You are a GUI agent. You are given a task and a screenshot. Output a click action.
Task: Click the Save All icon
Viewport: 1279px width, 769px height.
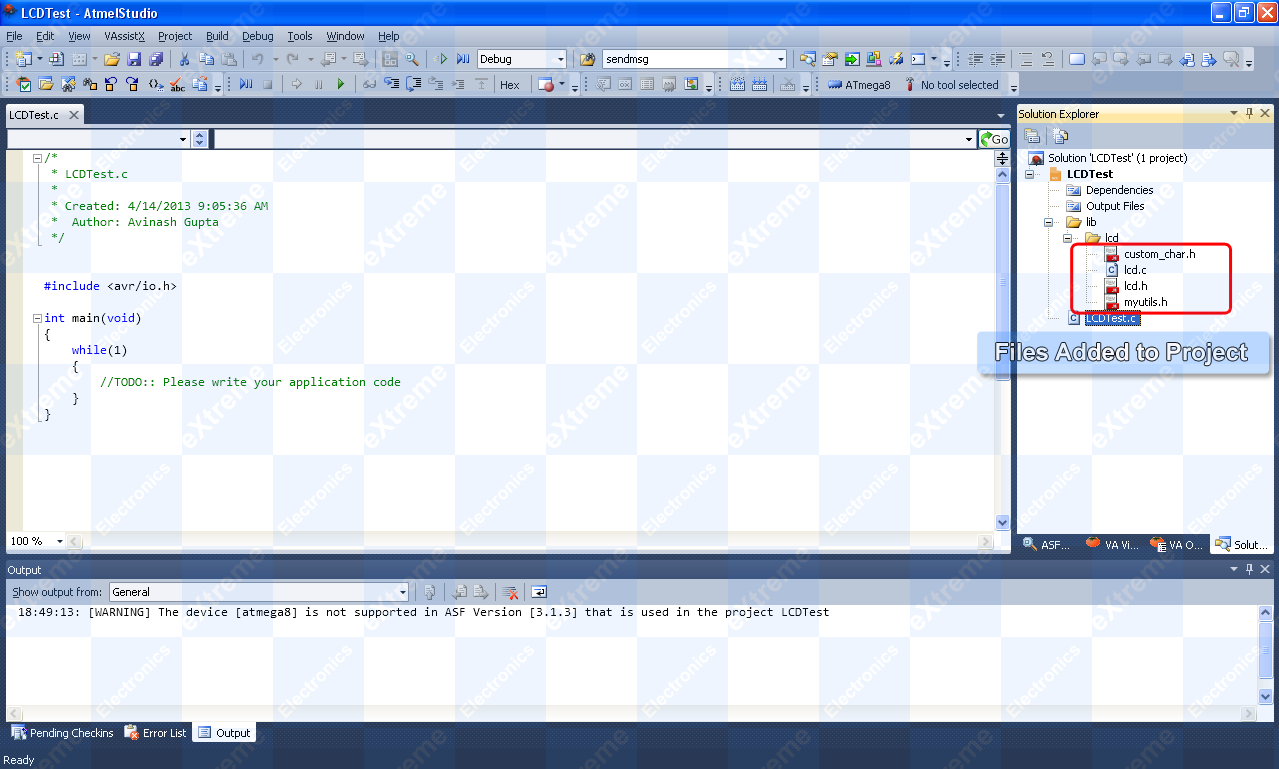click(156, 59)
